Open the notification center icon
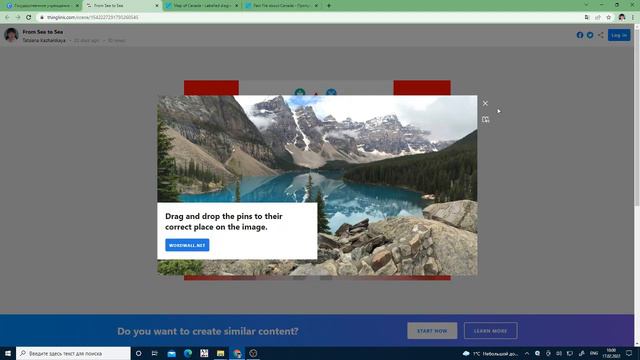 coord(629,353)
